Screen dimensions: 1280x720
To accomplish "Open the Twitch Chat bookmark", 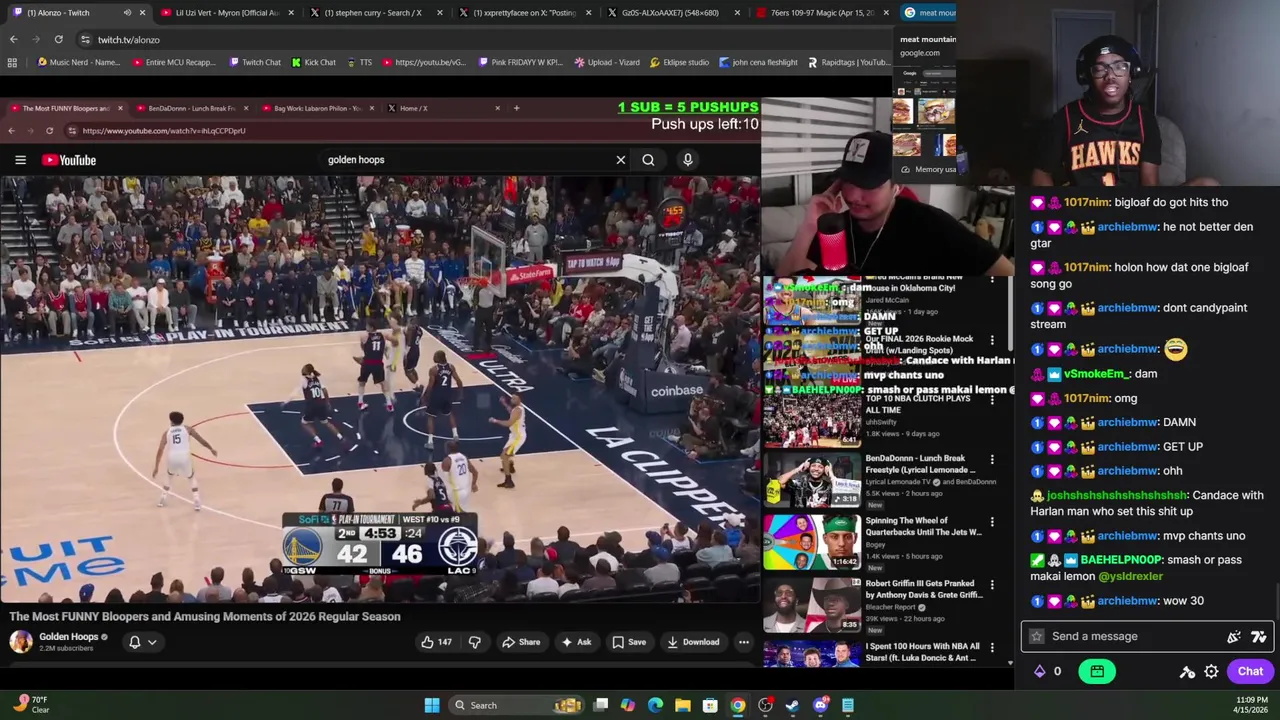I will pyautogui.click(x=255, y=62).
